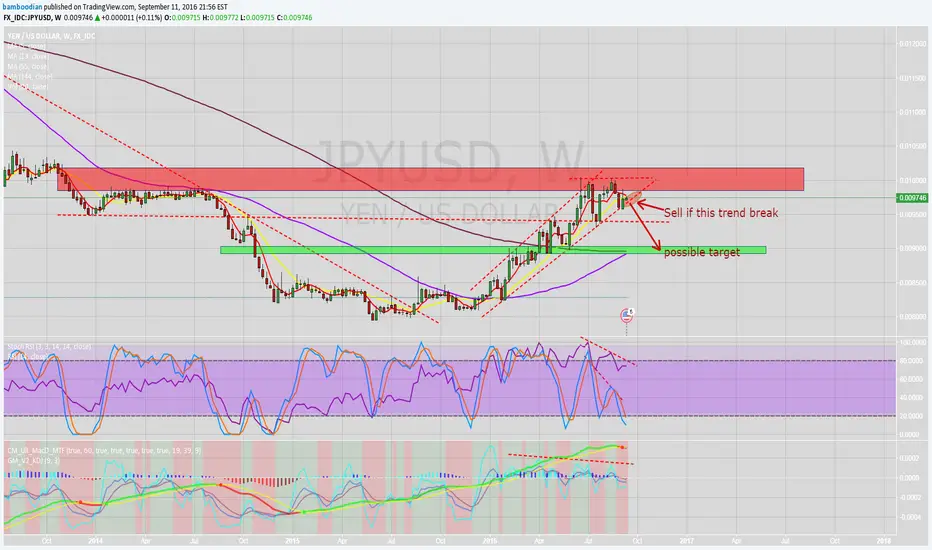932x550 pixels.
Task: Click the YEN / US DOLLAR, W, FX_IDC legend
Action: tap(51, 36)
